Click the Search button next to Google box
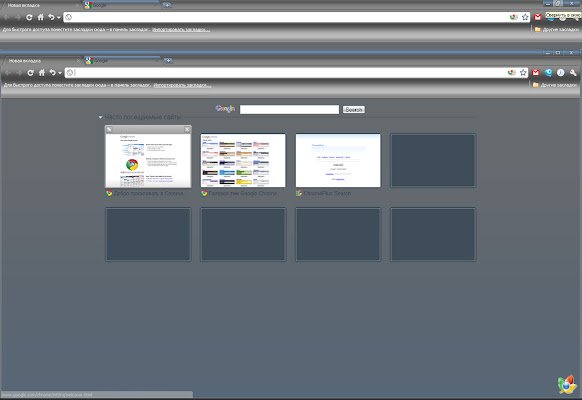The width and height of the screenshot is (582, 400). (353, 109)
